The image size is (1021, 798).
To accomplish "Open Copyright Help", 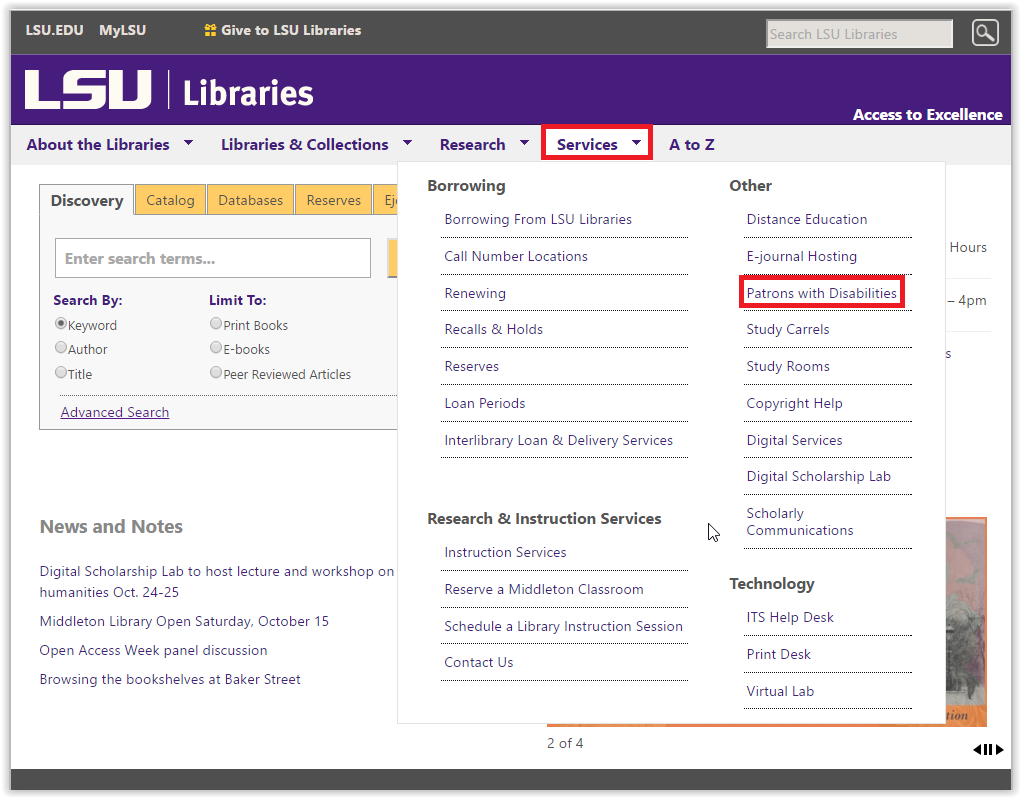I will (x=794, y=404).
